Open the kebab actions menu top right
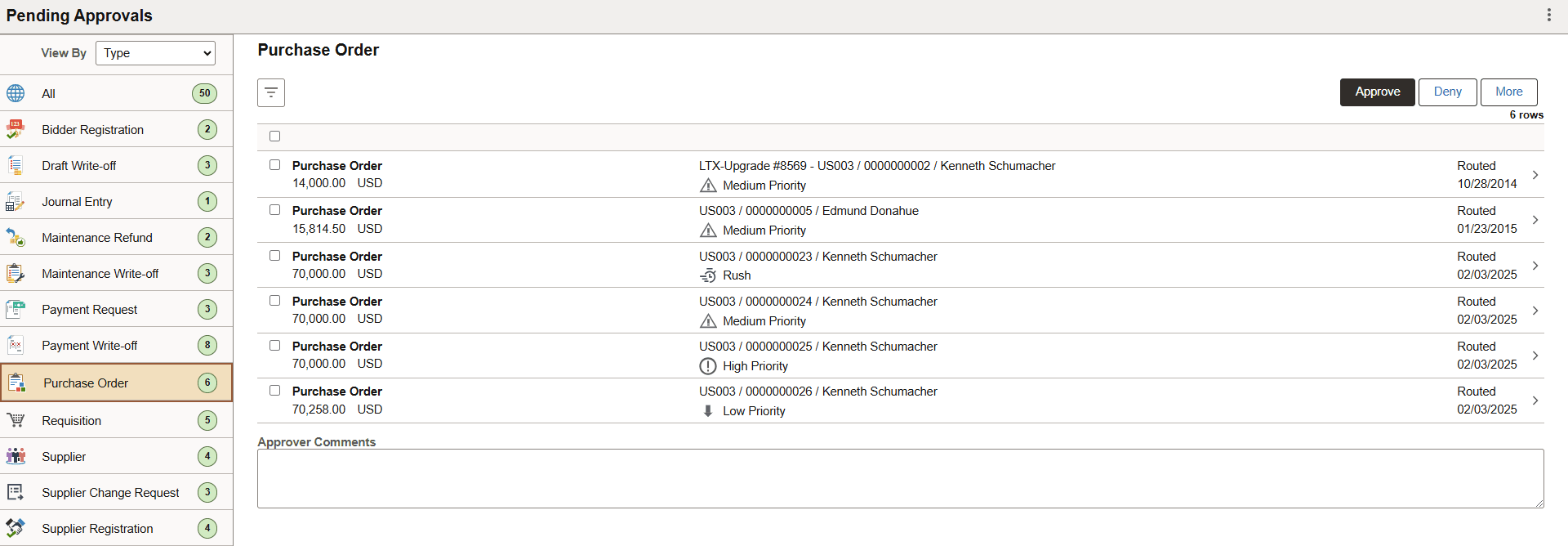The image size is (1568, 546). [x=1549, y=14]
